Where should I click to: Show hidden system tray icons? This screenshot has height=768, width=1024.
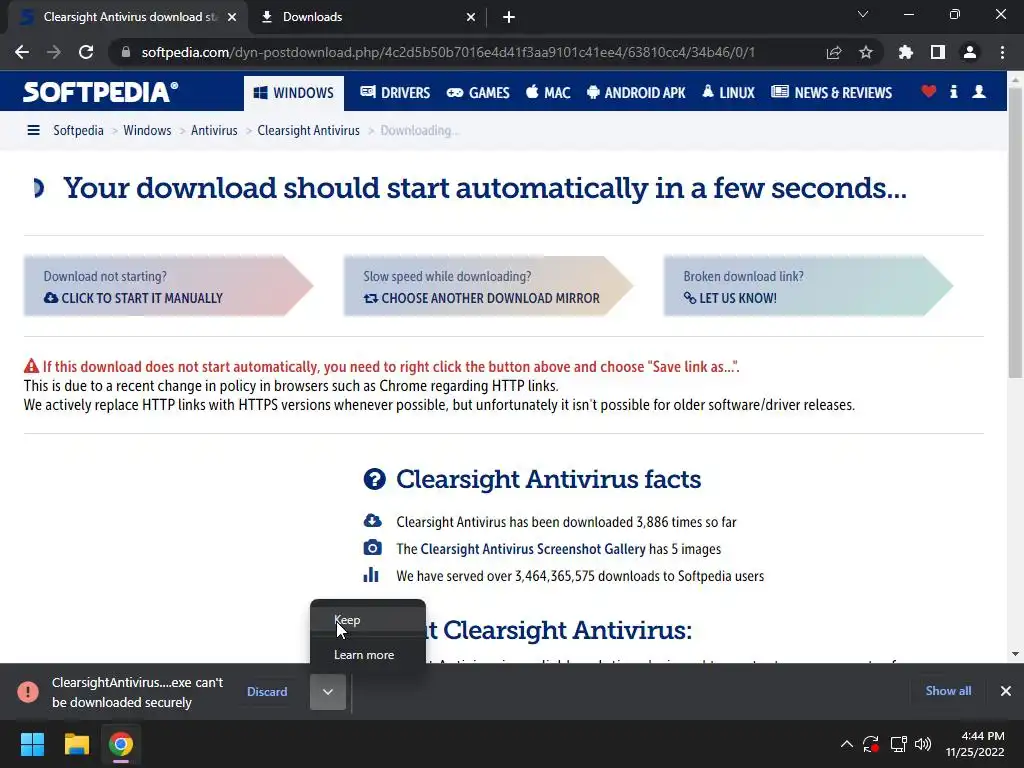tap(847, 744)
